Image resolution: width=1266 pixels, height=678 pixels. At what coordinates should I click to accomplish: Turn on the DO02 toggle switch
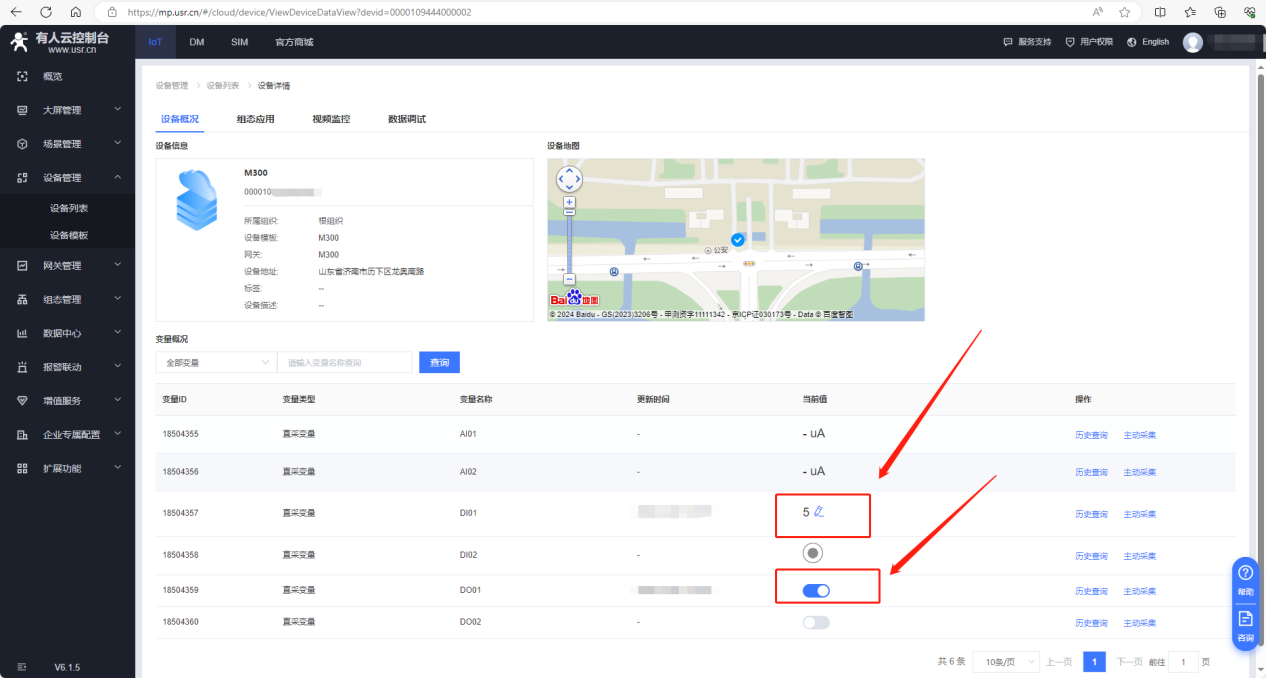(x=816, y=622)
